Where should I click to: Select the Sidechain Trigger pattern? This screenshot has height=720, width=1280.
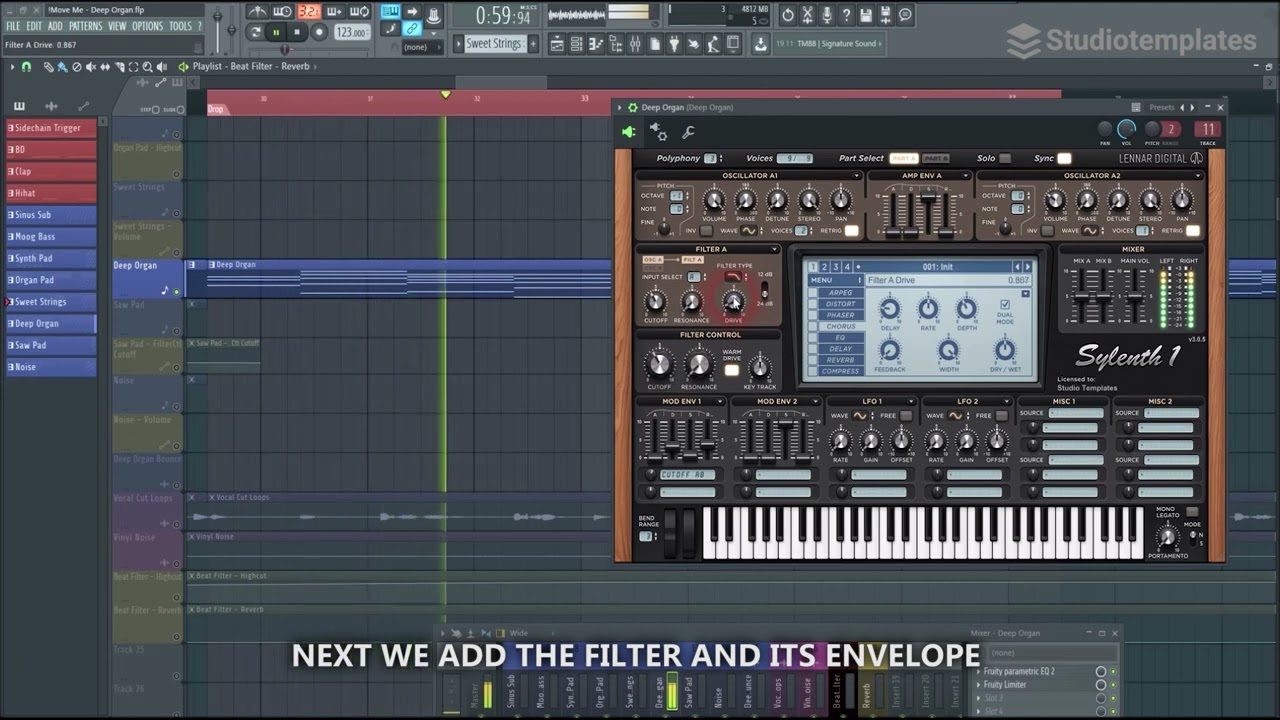[51, 128]
